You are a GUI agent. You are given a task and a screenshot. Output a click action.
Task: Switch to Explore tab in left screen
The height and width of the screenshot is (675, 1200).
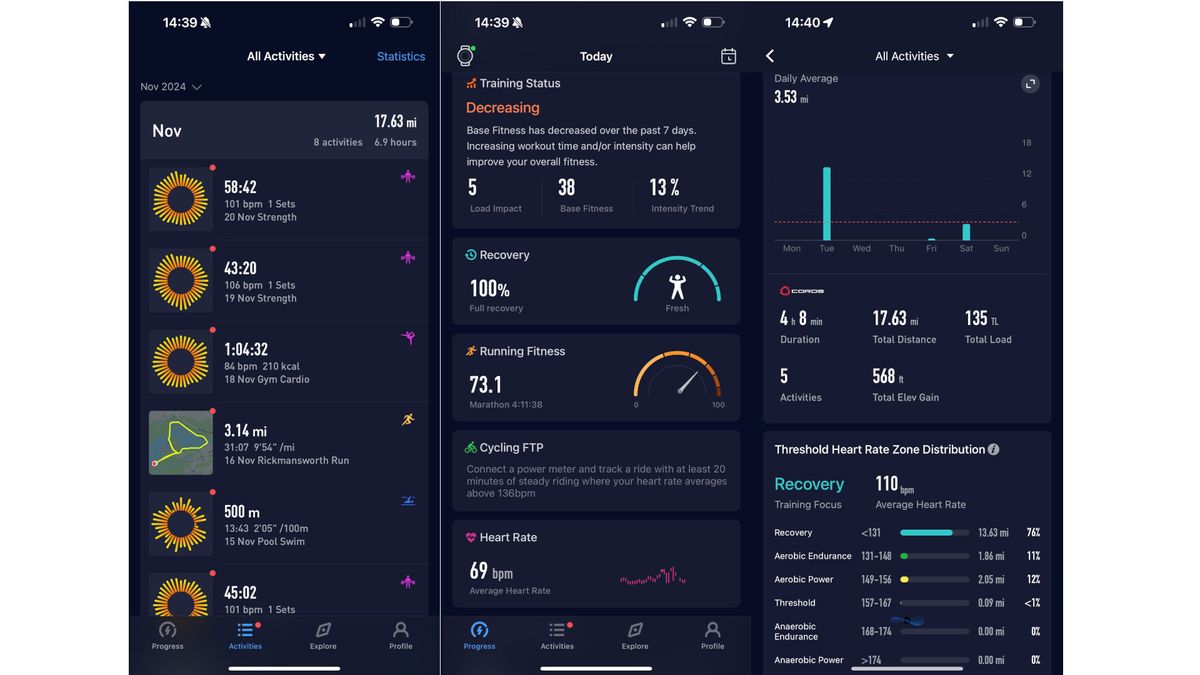tap(323, 636)
